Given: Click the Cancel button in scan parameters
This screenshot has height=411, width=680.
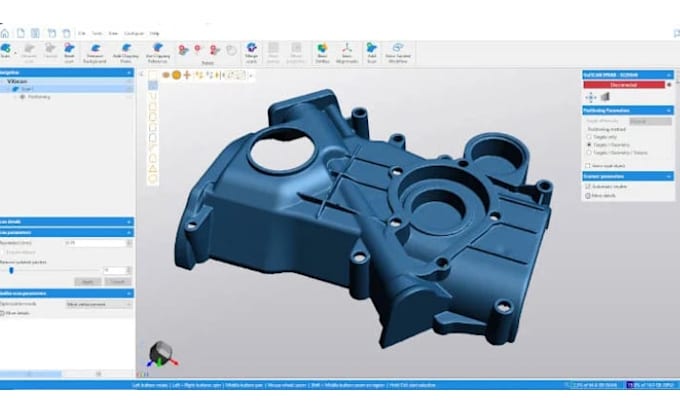Looking at the screenshot, I should (118, 282).
